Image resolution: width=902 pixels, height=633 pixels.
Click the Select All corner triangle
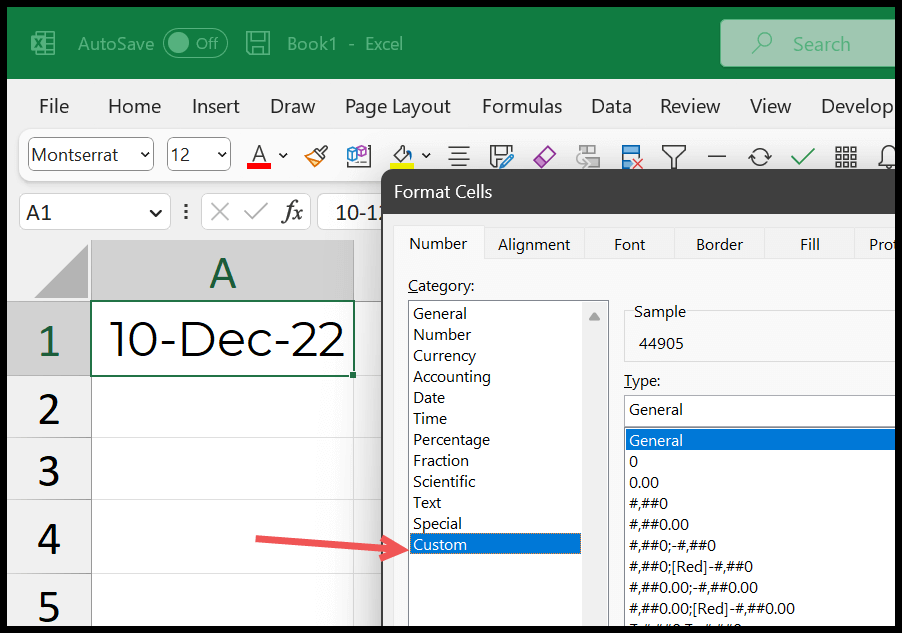pyautogui.click(x=62, y=272)
